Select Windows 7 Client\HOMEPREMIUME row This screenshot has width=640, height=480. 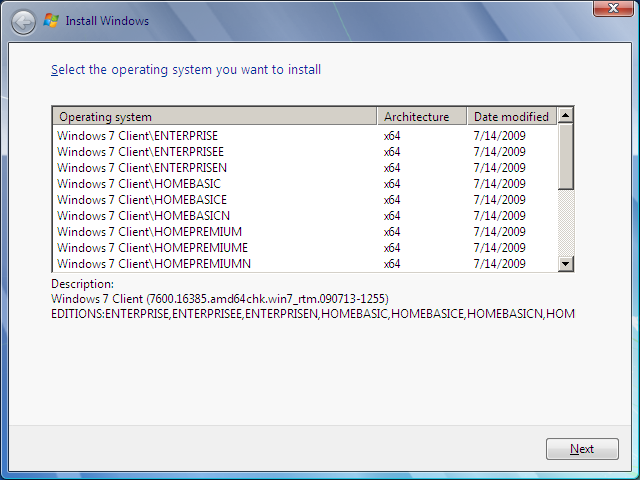point(304,248)
